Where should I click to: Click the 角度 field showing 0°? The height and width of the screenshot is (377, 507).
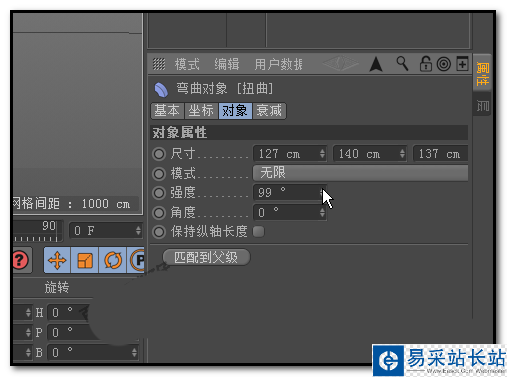pyautogui.click(x=289, y=212)
